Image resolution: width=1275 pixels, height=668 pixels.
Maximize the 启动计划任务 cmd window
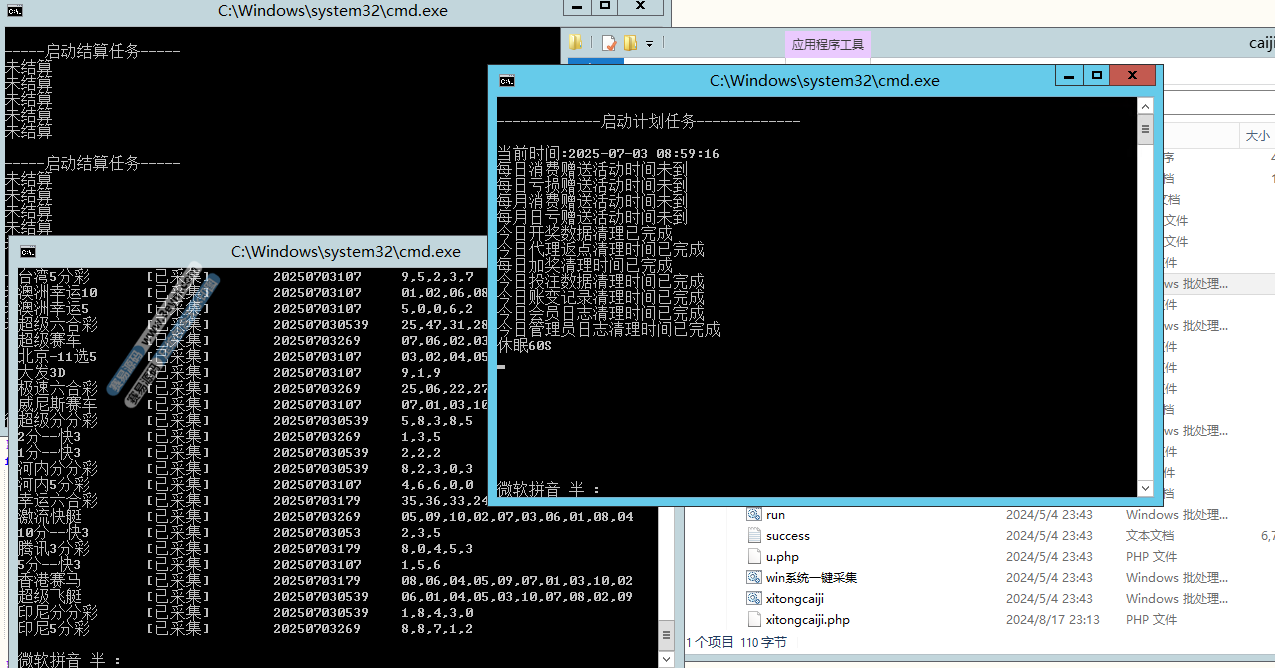pyautogui.click(x=1097, y=76)
